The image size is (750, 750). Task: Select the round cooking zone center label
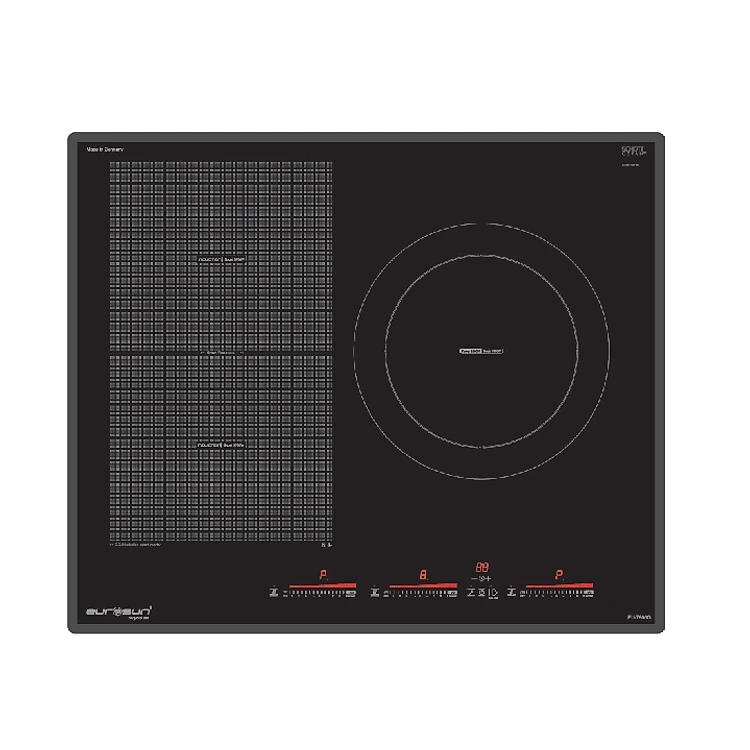pos(480,352)
